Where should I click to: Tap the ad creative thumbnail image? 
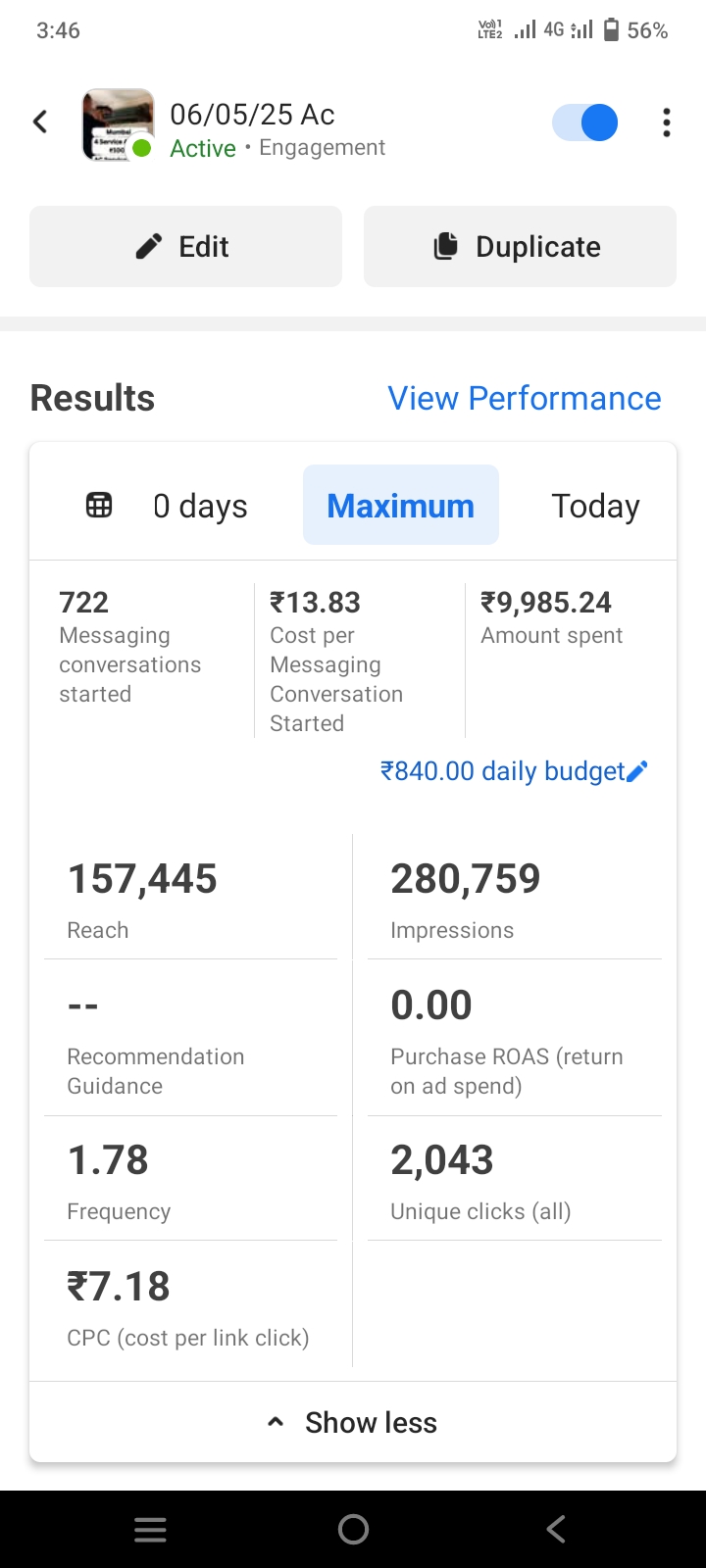pos(118,124)
